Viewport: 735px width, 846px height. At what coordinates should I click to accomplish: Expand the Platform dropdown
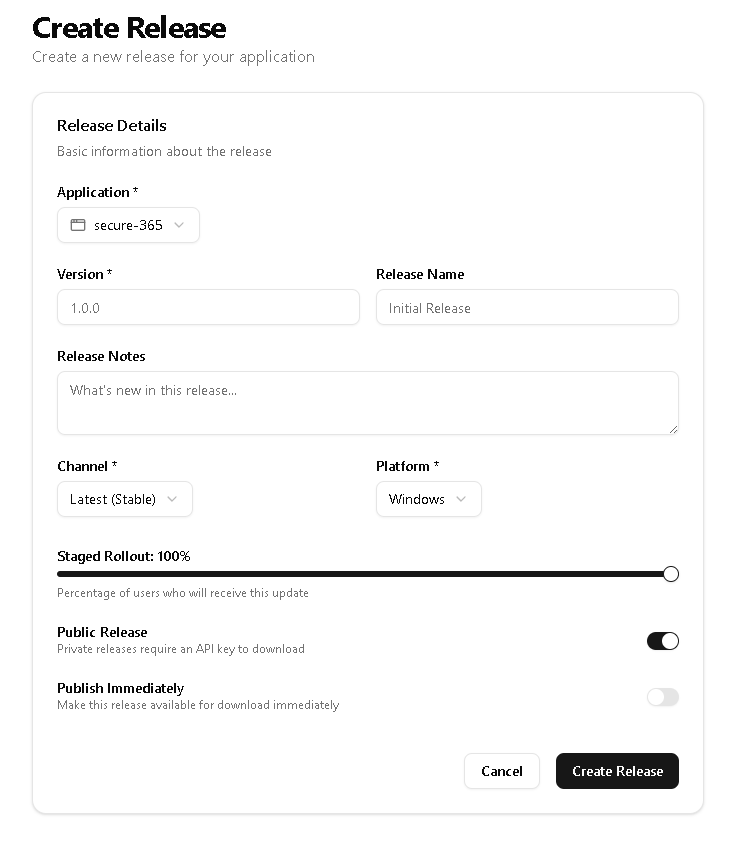tap(428, 499)
